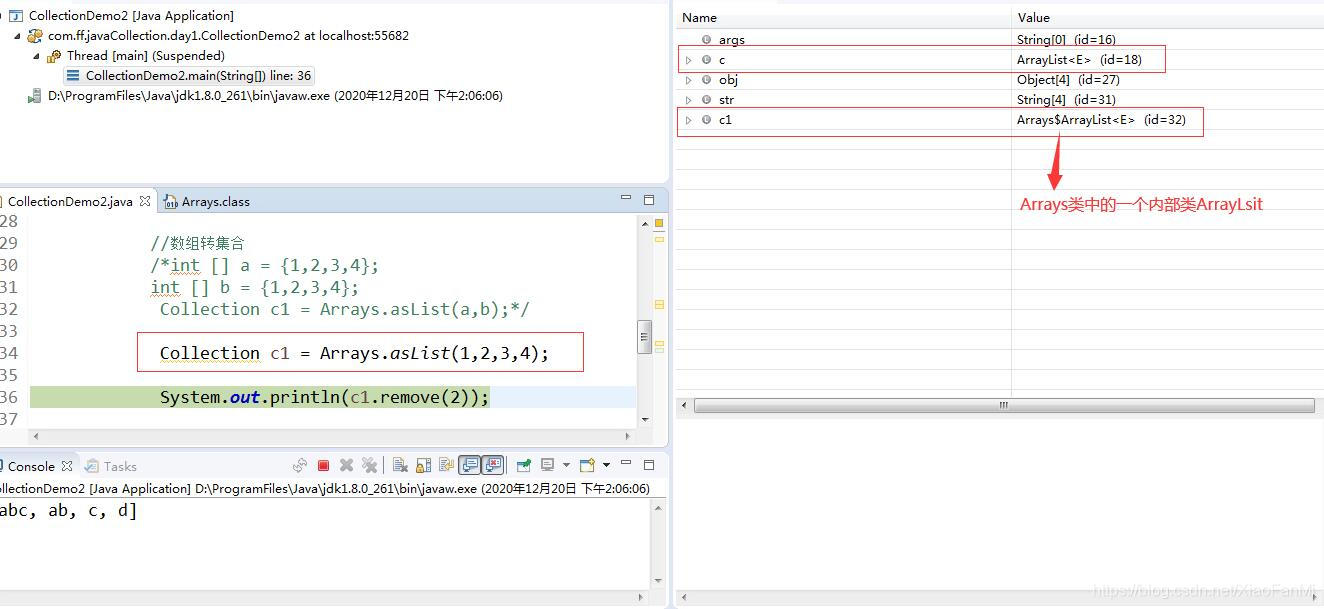The height and width of the screenshot is (609, 1324).
Task: Click the console output text "abc, ab, c, d]"
Action: pyautogui.click(x=68, y=511)
